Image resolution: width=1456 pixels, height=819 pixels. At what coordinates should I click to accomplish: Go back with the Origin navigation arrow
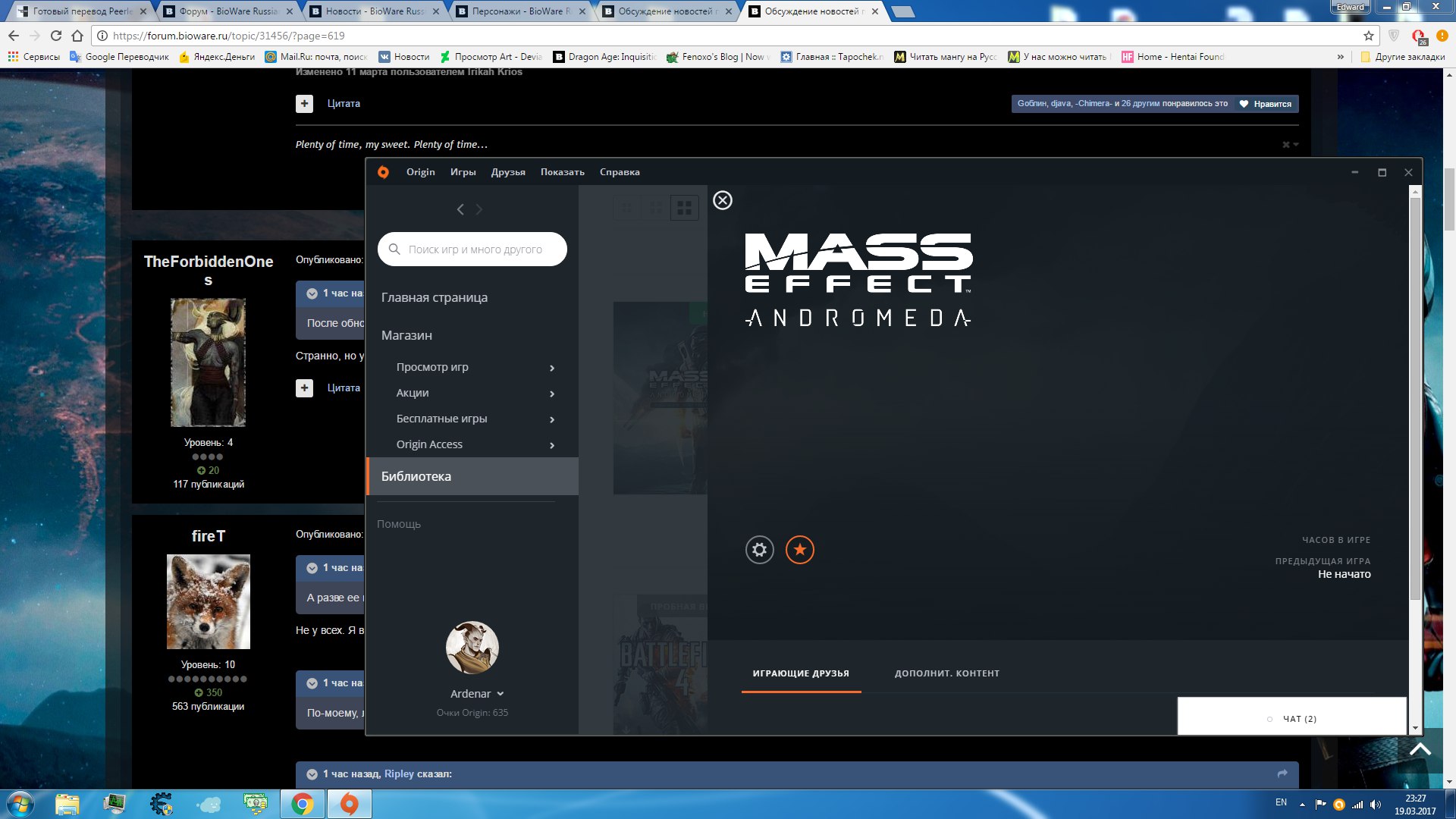click(460, 209)
